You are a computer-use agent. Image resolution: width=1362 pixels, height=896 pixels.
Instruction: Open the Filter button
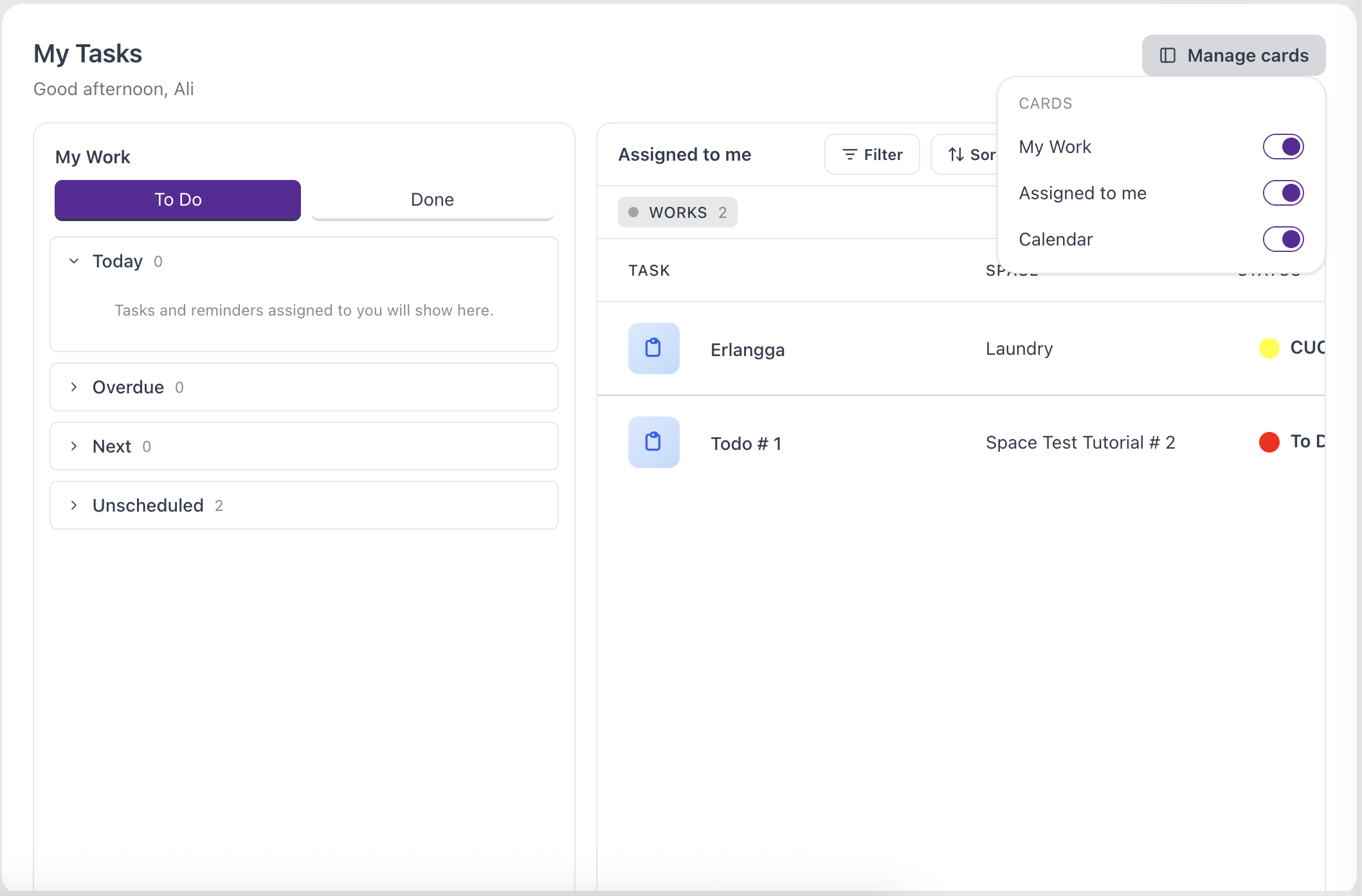click(872, 154)
